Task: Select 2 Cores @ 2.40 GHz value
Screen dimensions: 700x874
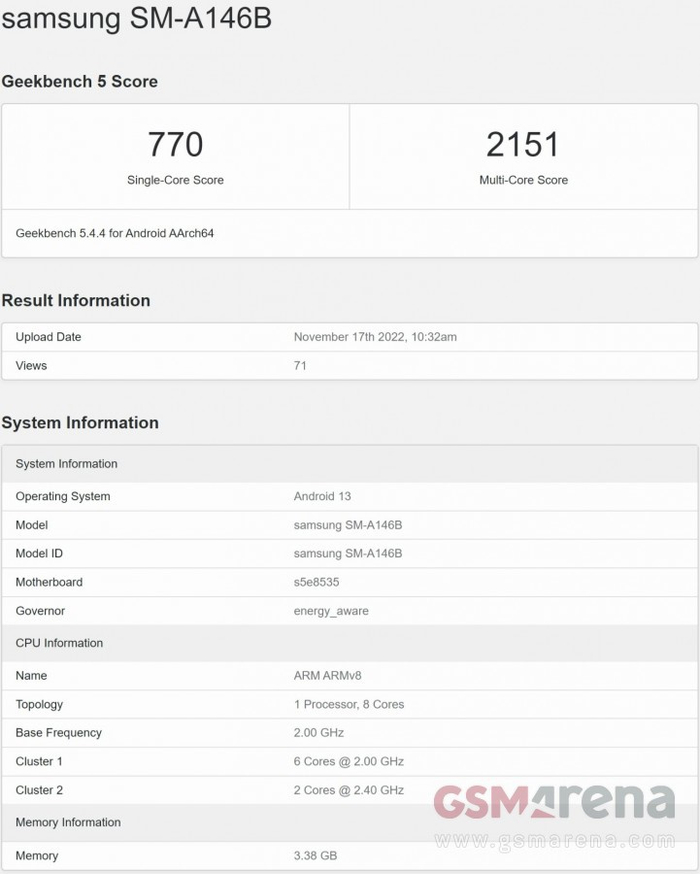Action: (x=349, y=790)
